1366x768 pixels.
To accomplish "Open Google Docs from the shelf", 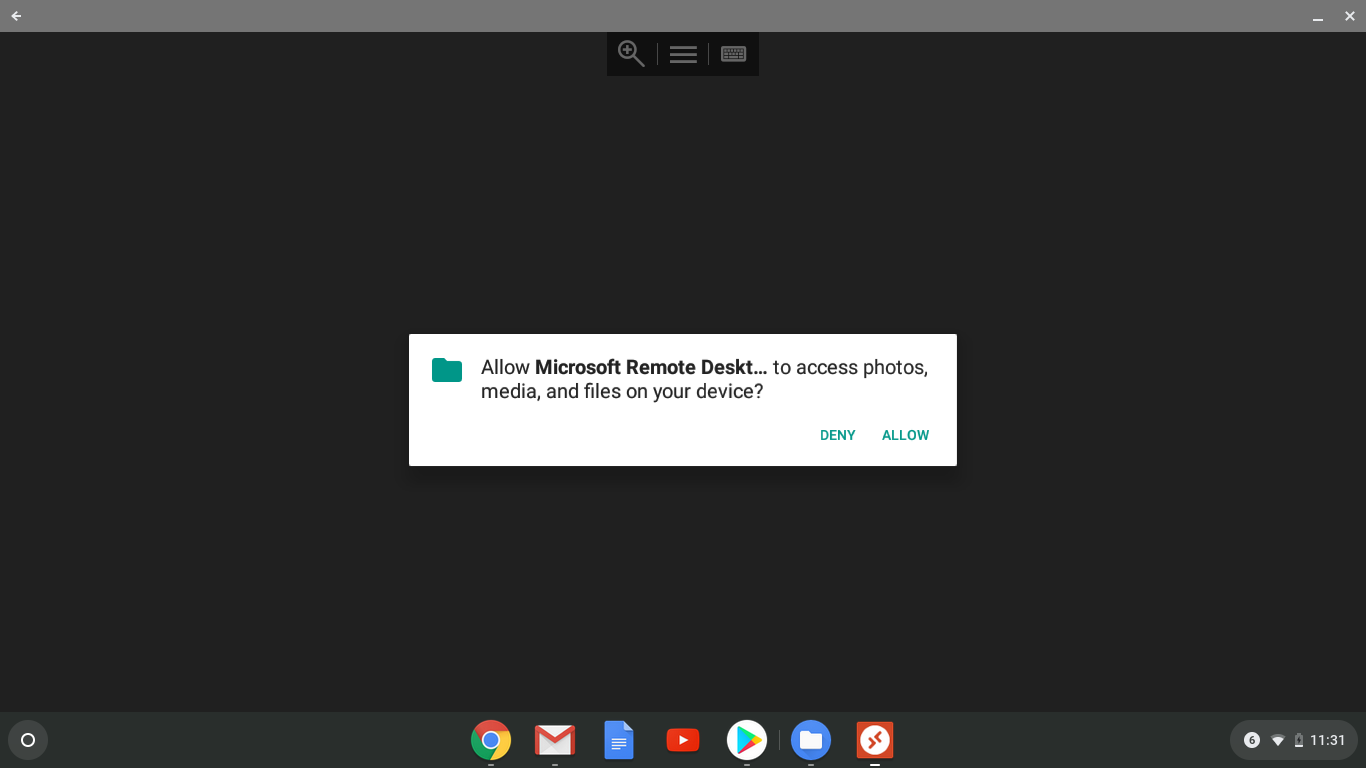I will pyautogui.click(x=619, y=740).
